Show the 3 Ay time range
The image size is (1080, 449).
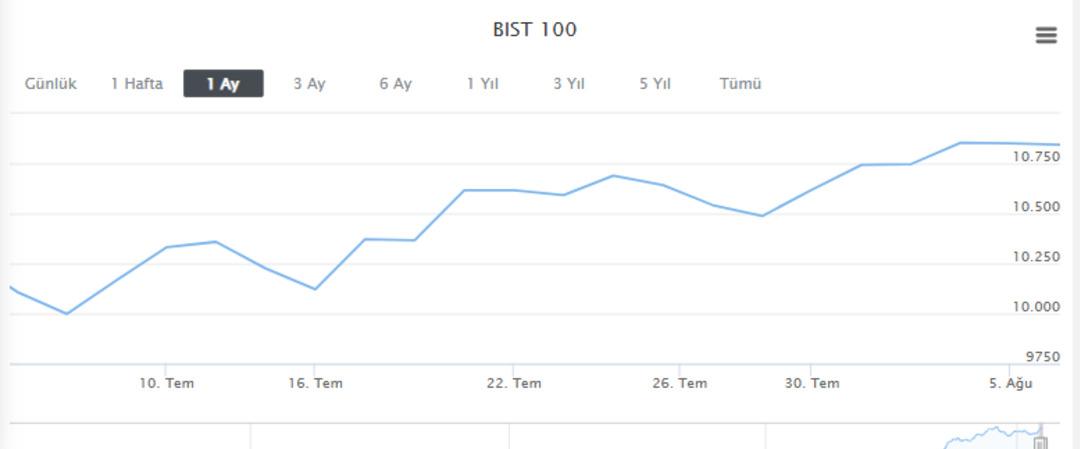pos(309,84)
